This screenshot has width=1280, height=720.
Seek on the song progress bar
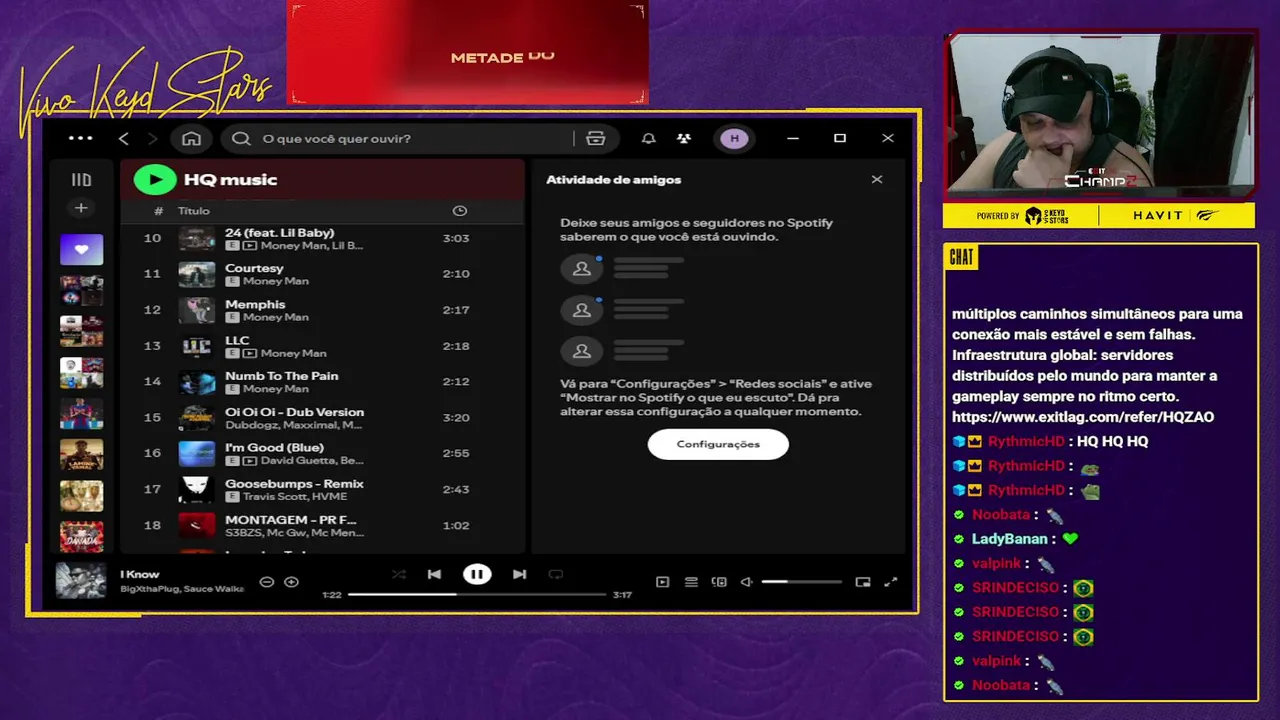(477, 594)
